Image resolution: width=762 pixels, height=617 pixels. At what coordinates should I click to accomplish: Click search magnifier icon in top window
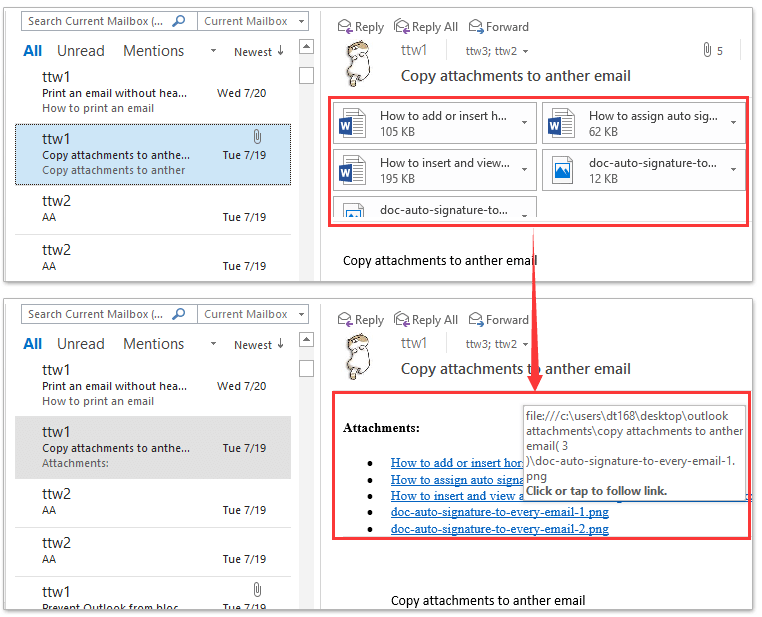pyautogui.click(x=179, y=21)
